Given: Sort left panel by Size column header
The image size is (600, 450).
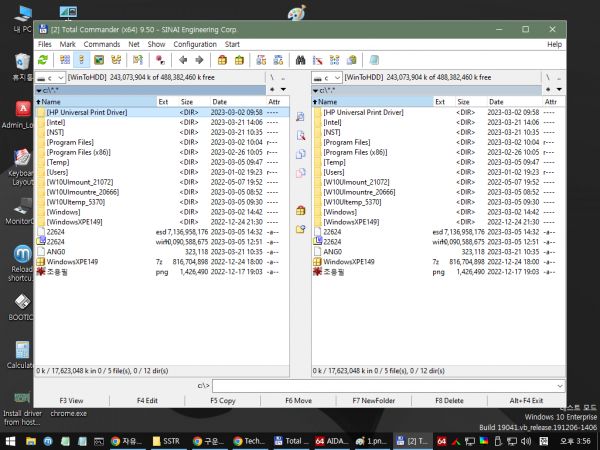Looking at the screenshot, I should coord(194,102).
